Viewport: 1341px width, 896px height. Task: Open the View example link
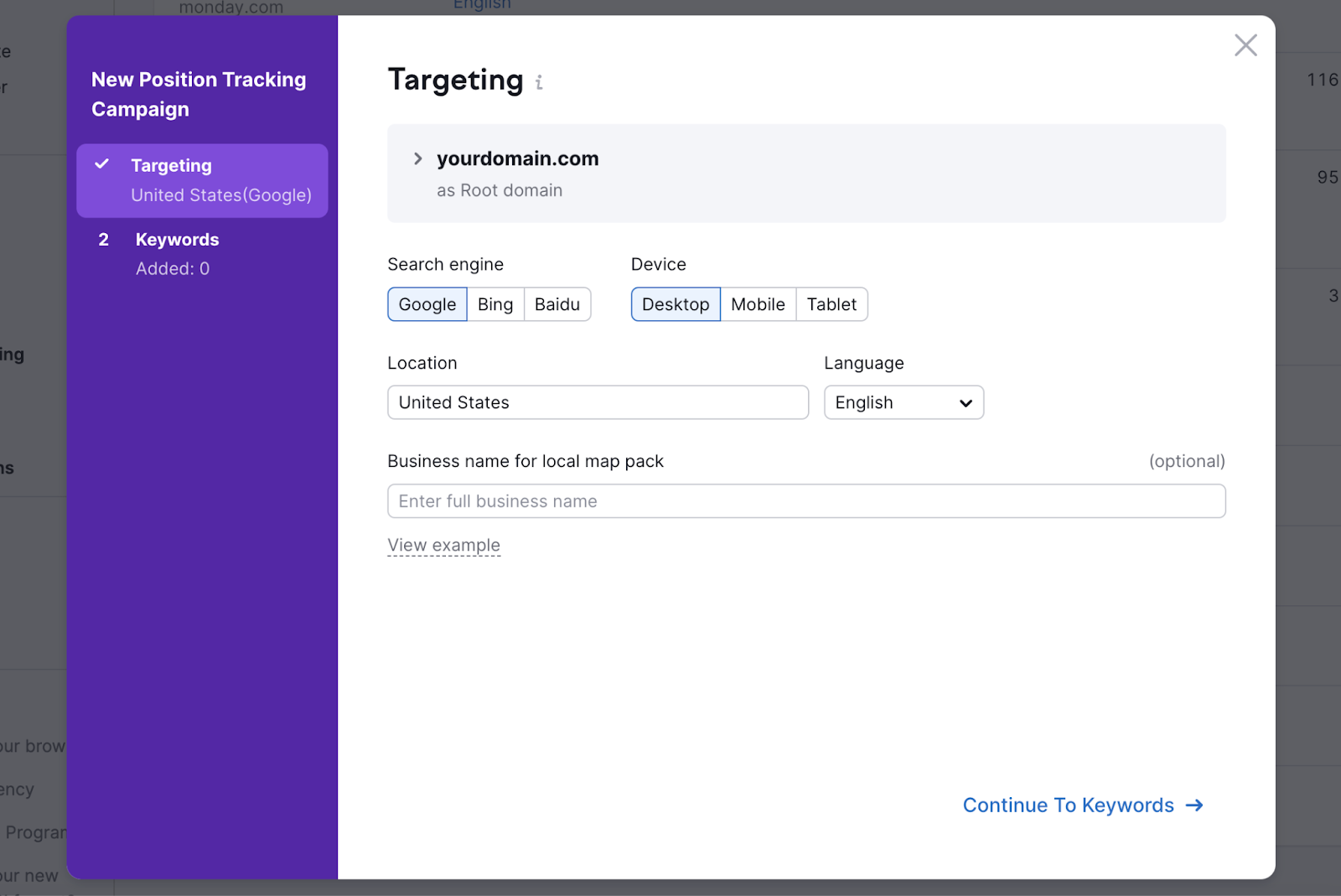click(443, 545)
